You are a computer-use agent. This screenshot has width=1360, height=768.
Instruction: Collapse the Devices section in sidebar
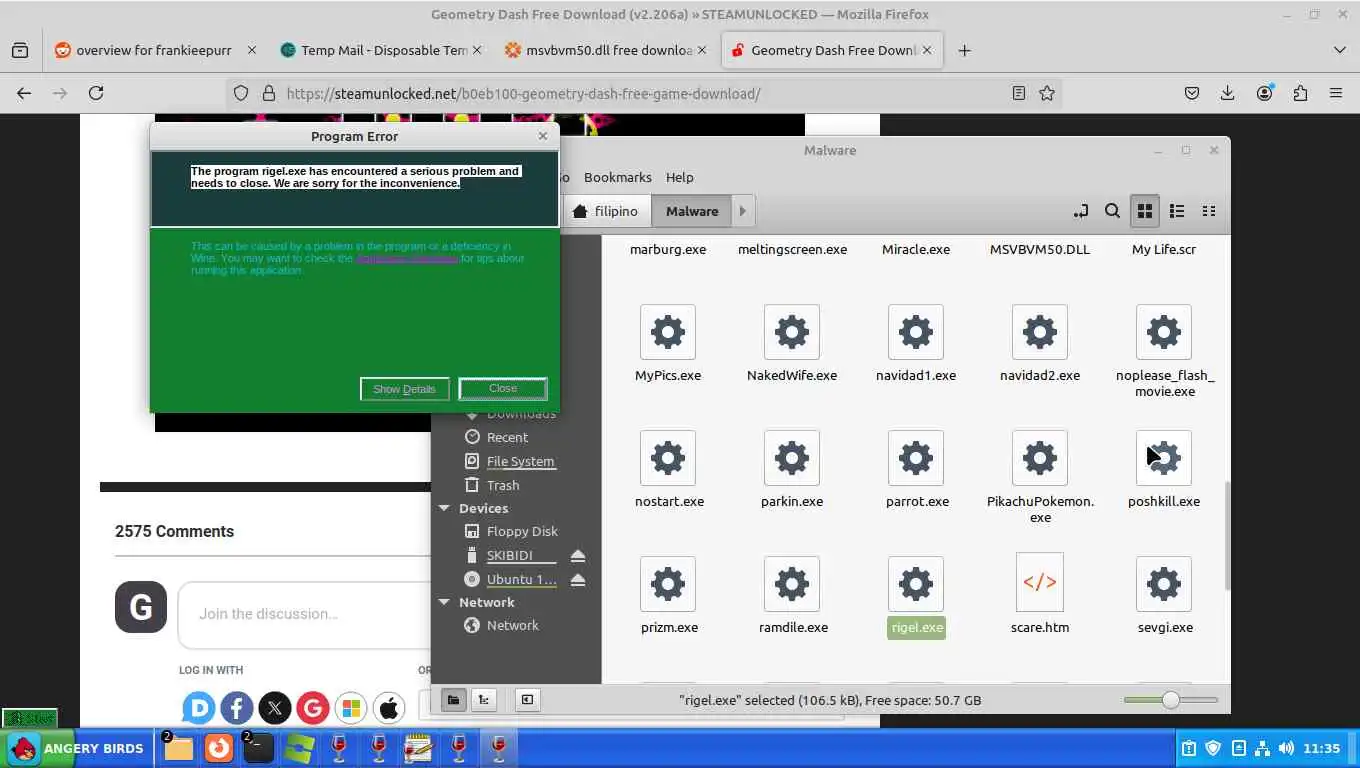444,508
